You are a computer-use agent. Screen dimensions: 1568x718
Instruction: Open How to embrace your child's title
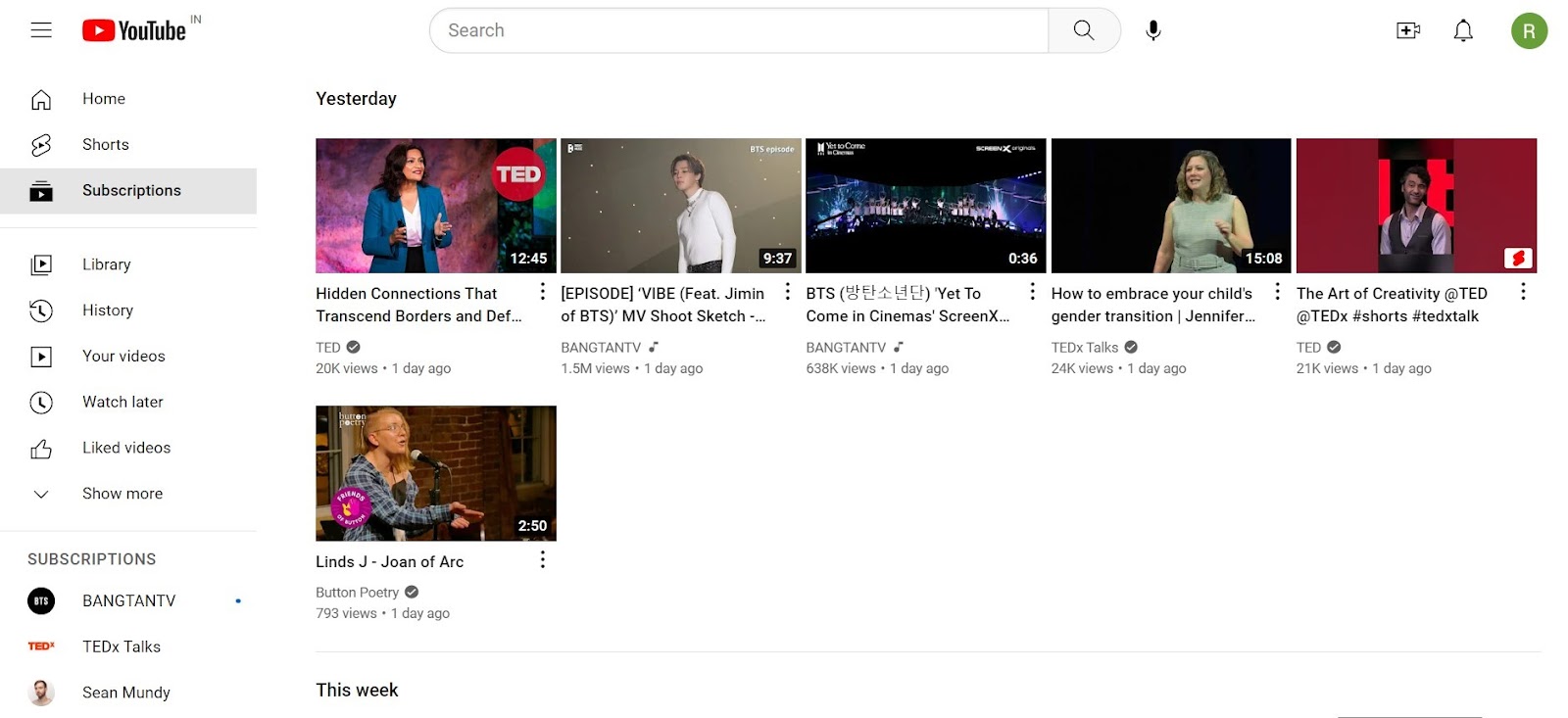pyautogui.click(x=1153, y=305)
